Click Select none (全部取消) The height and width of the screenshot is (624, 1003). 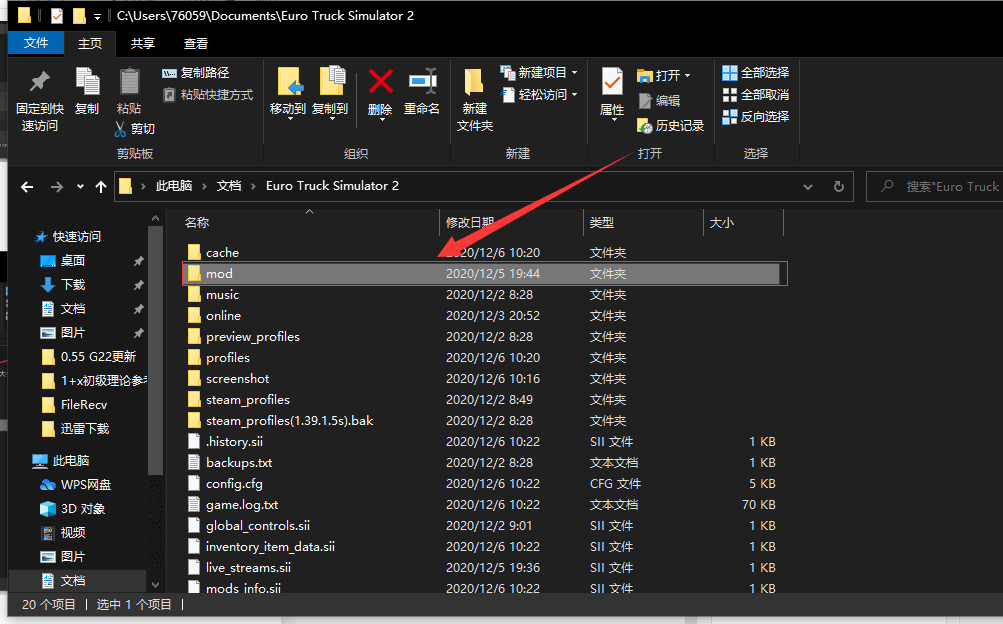755,95
